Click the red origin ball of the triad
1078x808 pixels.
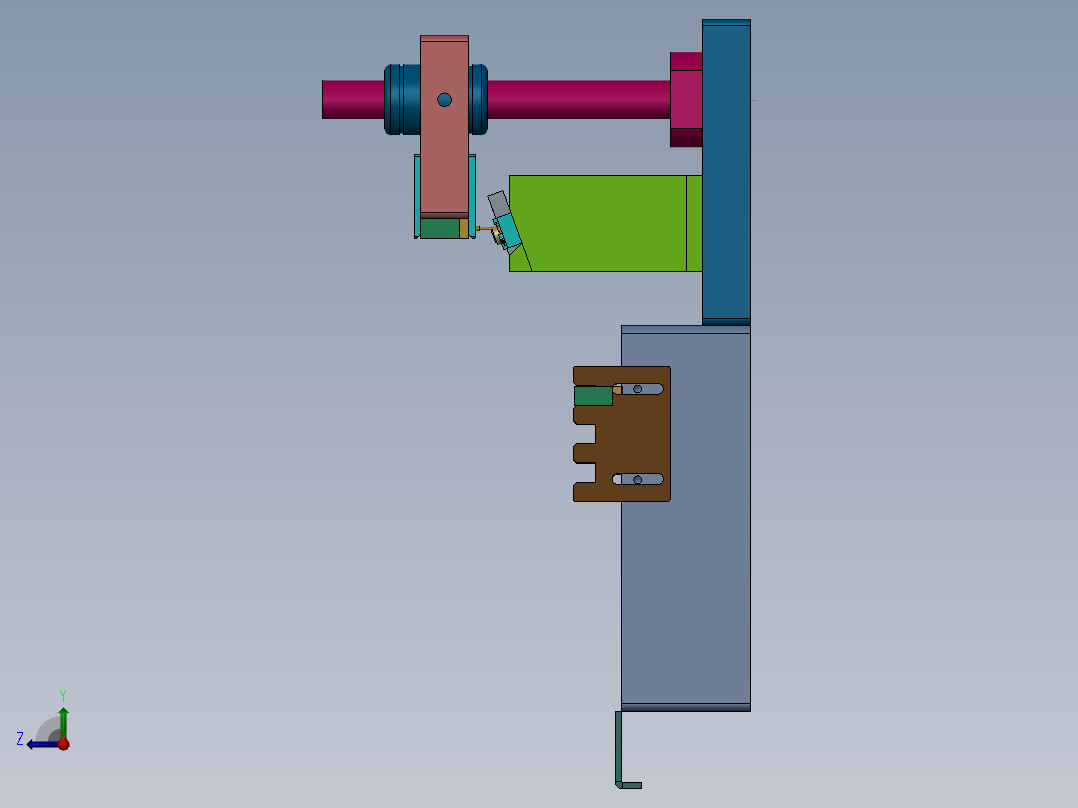coord(63,744)
